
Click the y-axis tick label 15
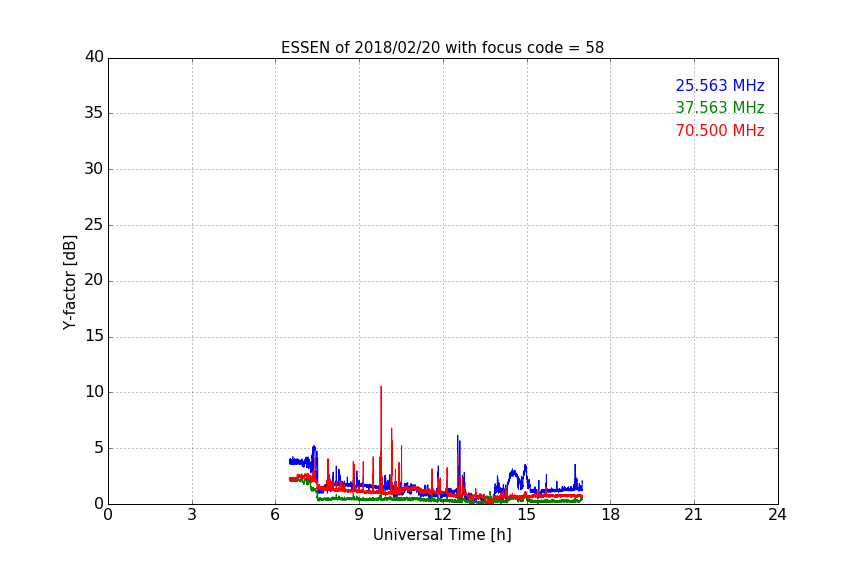pyautogui.click(x=94, y=336)
